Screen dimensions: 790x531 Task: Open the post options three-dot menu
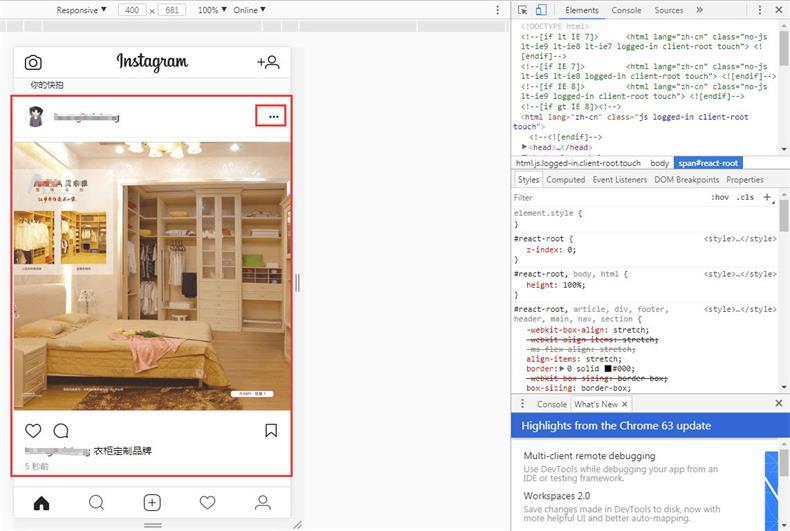(274, 116)
